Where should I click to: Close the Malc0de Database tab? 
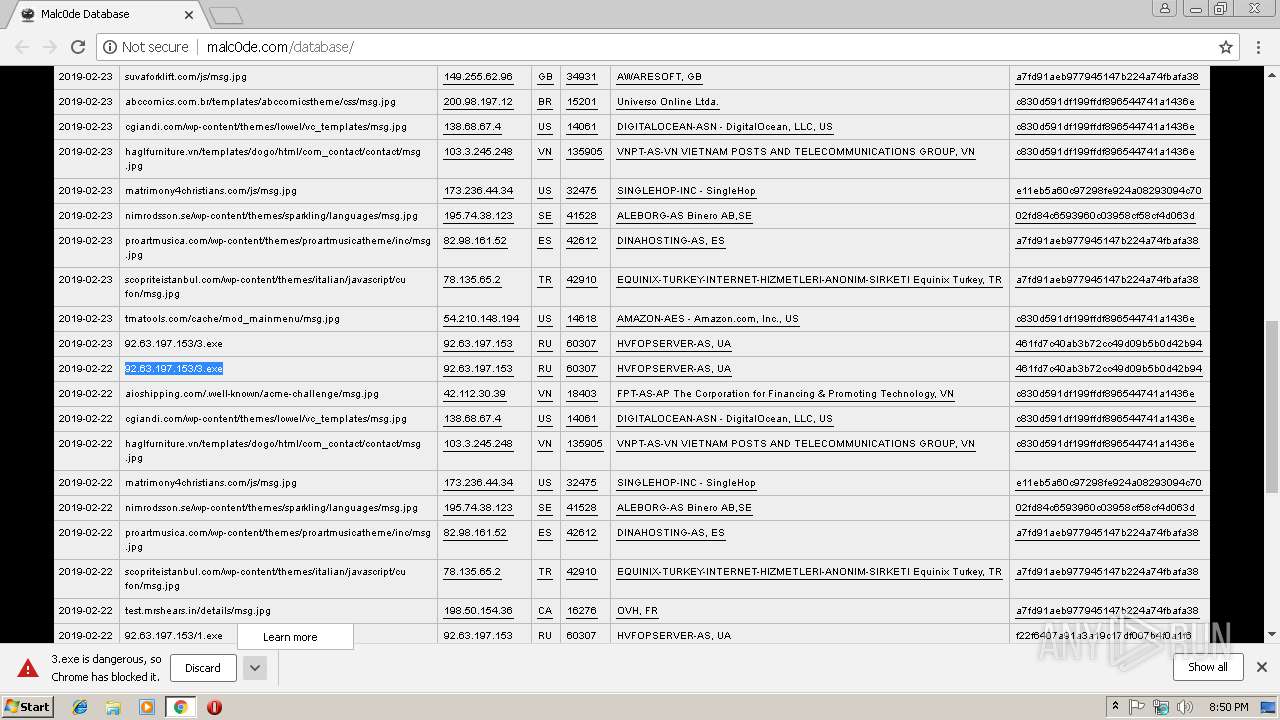pyautogui.click(x=189, y=15)
